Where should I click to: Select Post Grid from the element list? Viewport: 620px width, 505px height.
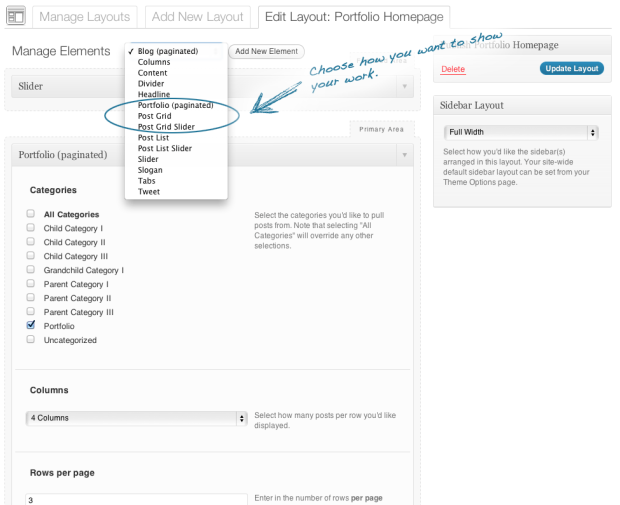155,116
